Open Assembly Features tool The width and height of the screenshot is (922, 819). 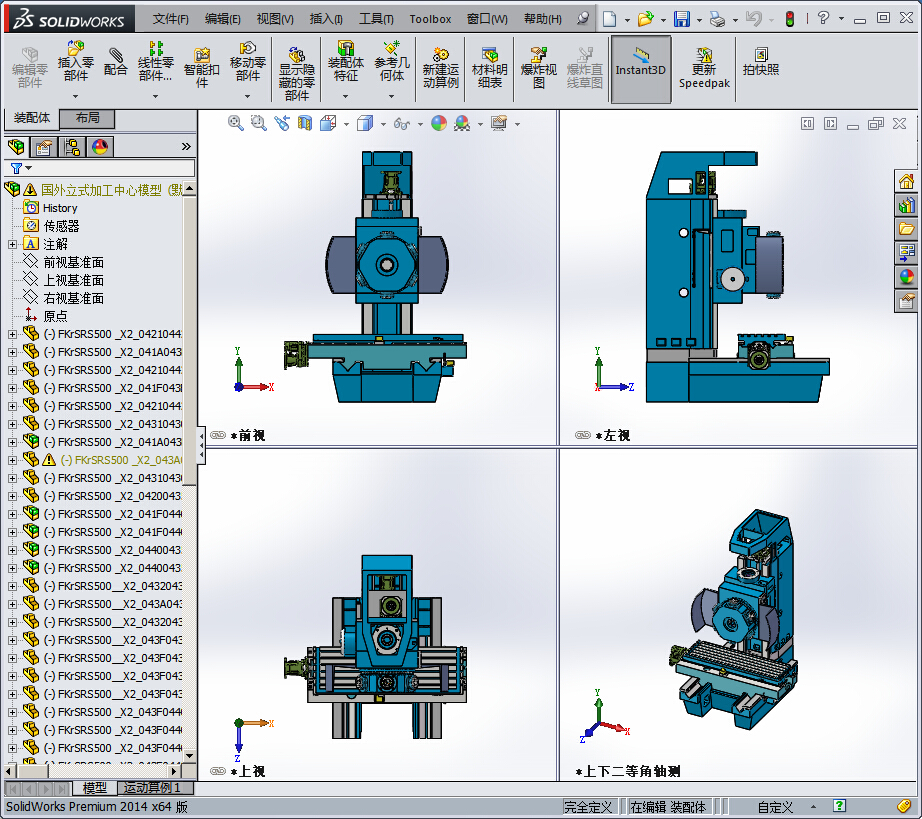[x=345, y=62]
